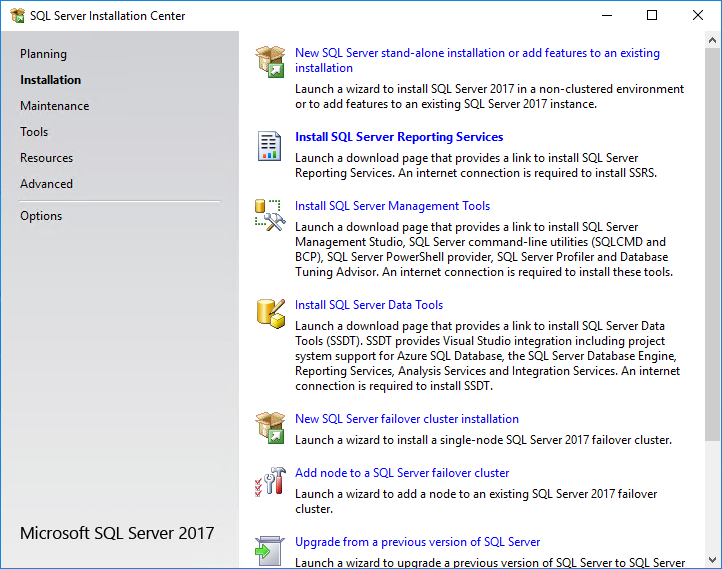Click the Management Tools wrench icon

pos(270,215)
